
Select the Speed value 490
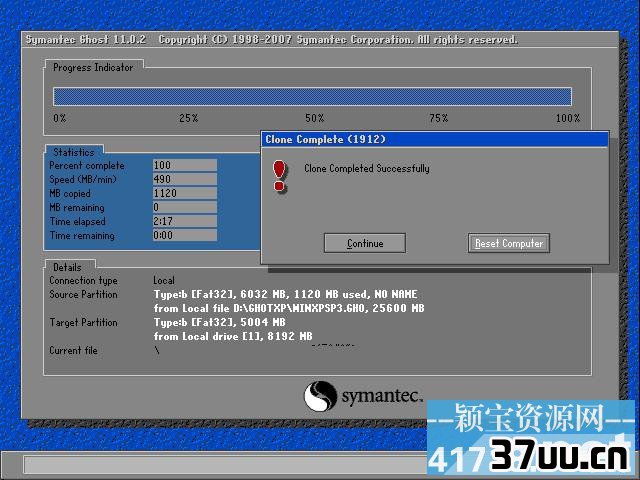(184, 179)
